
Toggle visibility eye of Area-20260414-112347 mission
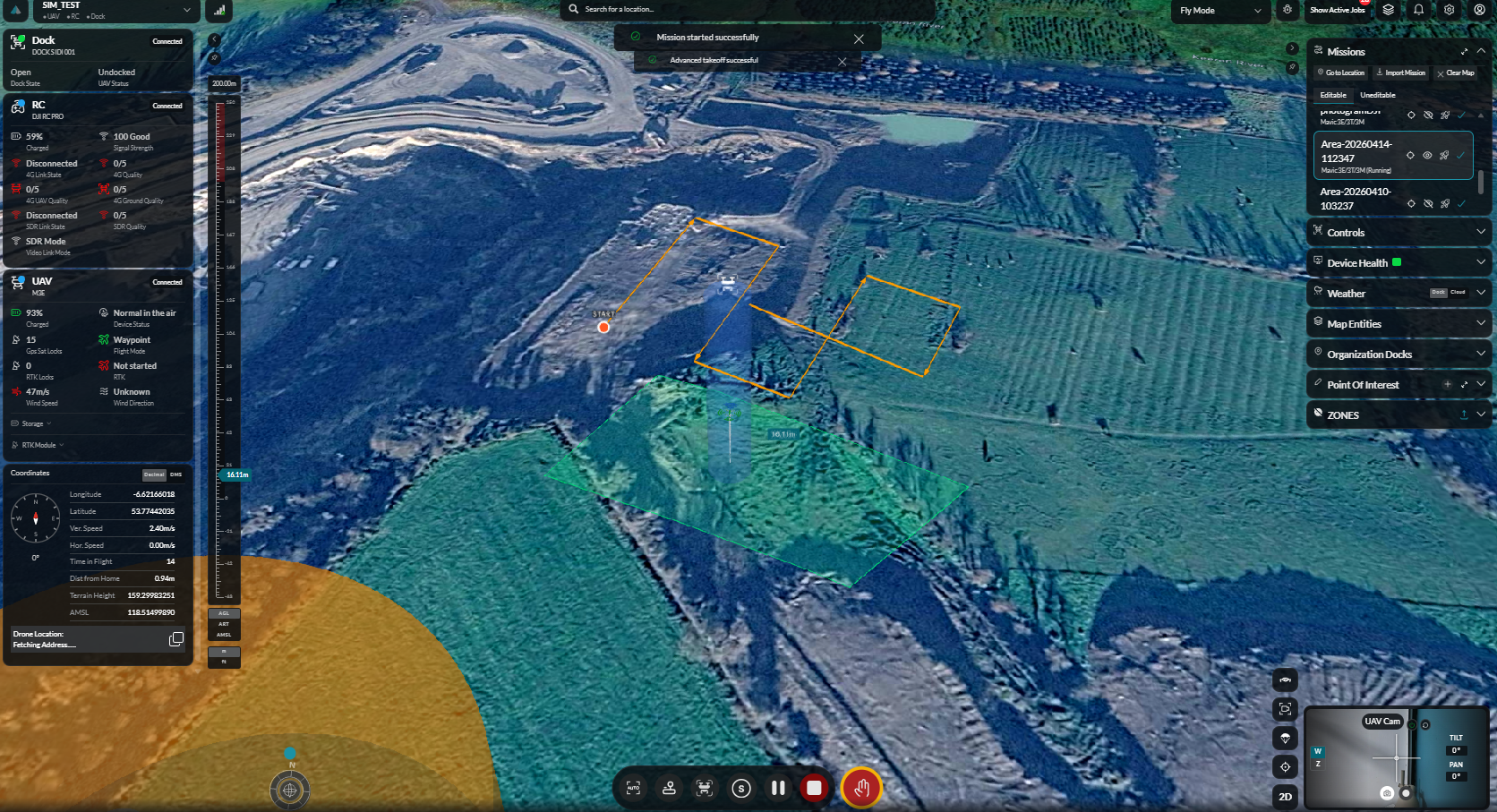point(1427,155)
